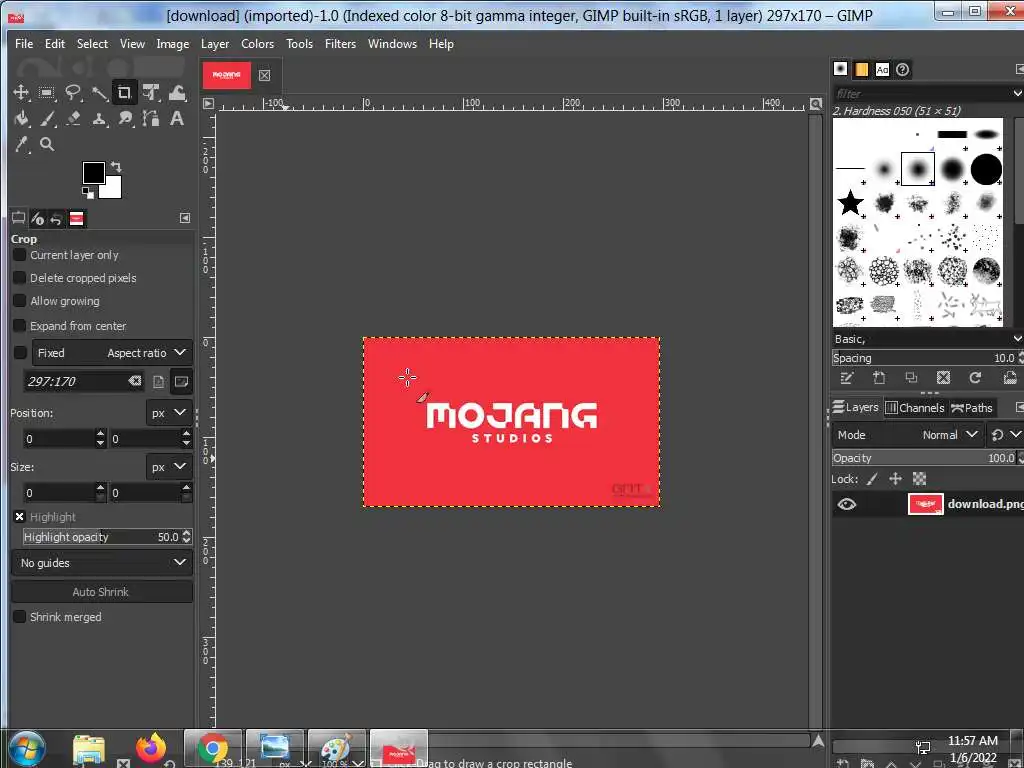Open the No guides dropdown
Viewport: 1024px width, 768px height.
[103, 563]
